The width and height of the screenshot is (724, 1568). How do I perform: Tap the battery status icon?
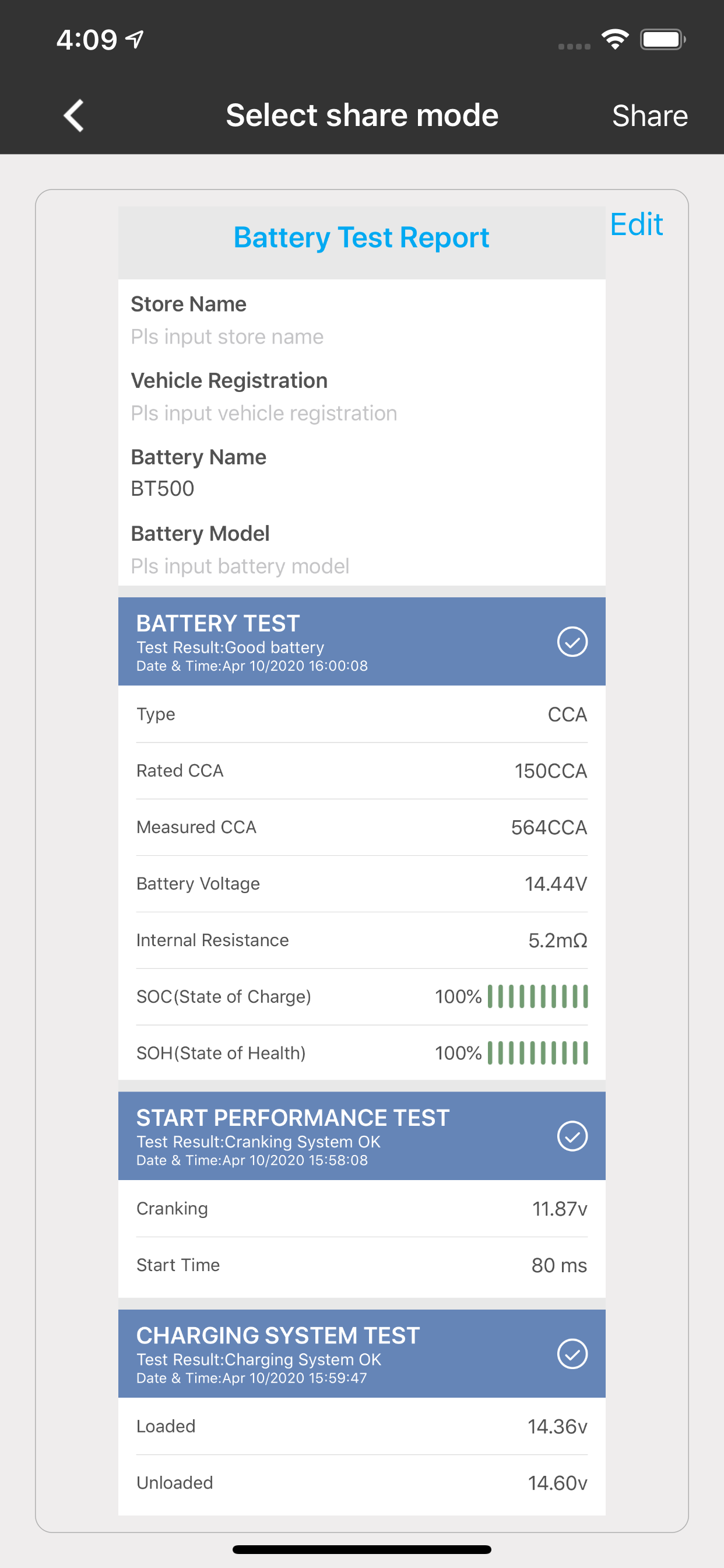pos(663,40)
